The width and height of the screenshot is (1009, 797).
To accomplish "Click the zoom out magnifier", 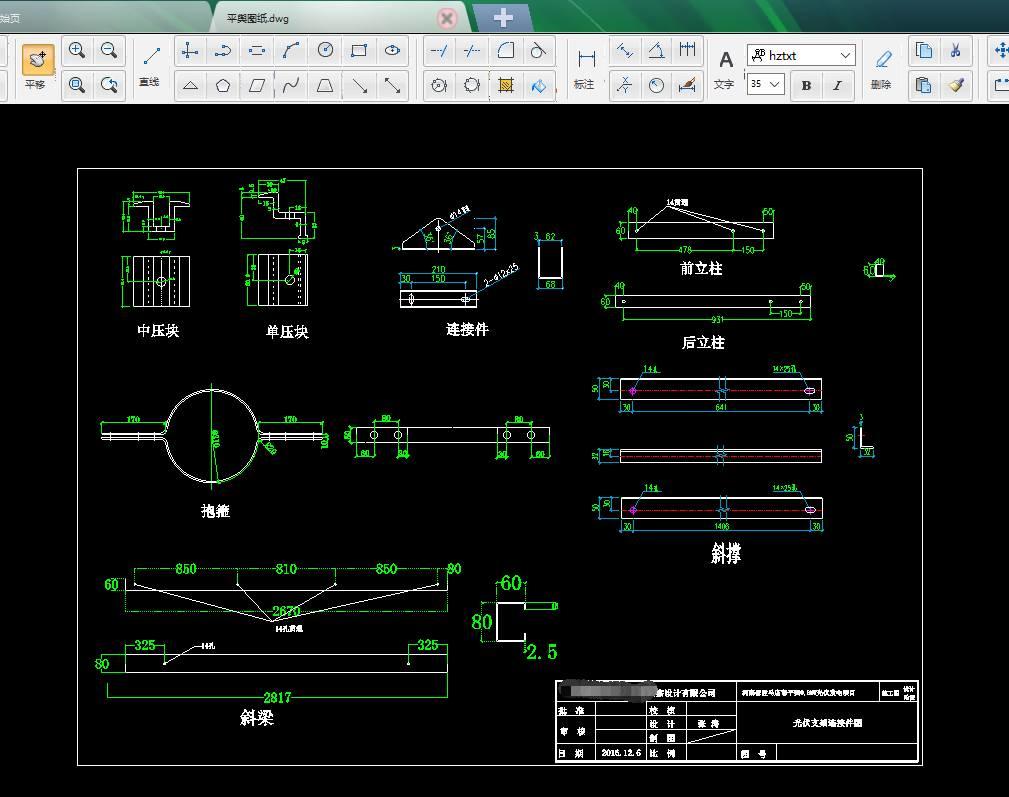I will [110, 51].
